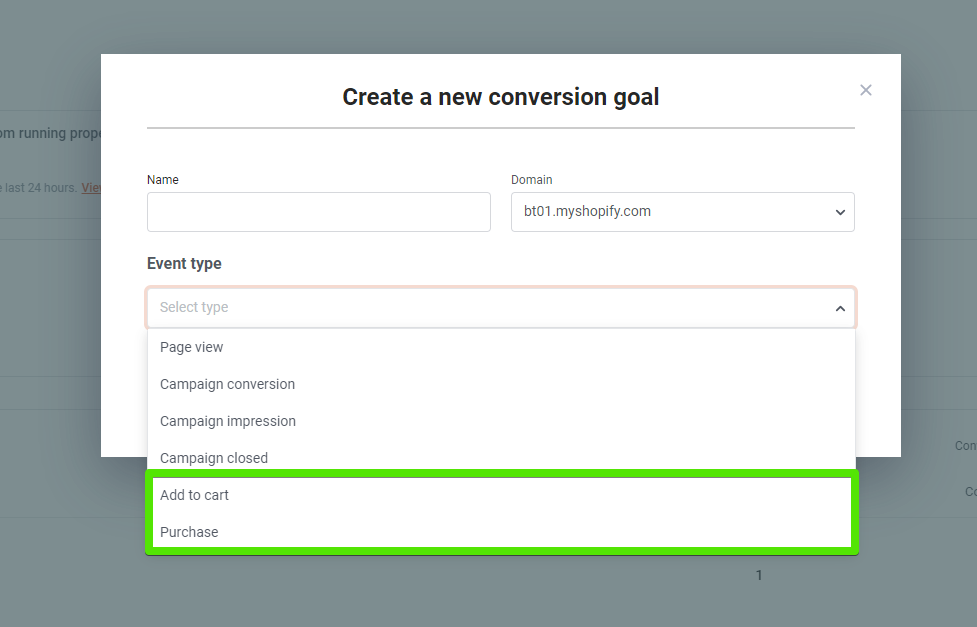Click the Event type collapse chevron
The height and width of the screenshot is (627, 977).
click(840, 309)
